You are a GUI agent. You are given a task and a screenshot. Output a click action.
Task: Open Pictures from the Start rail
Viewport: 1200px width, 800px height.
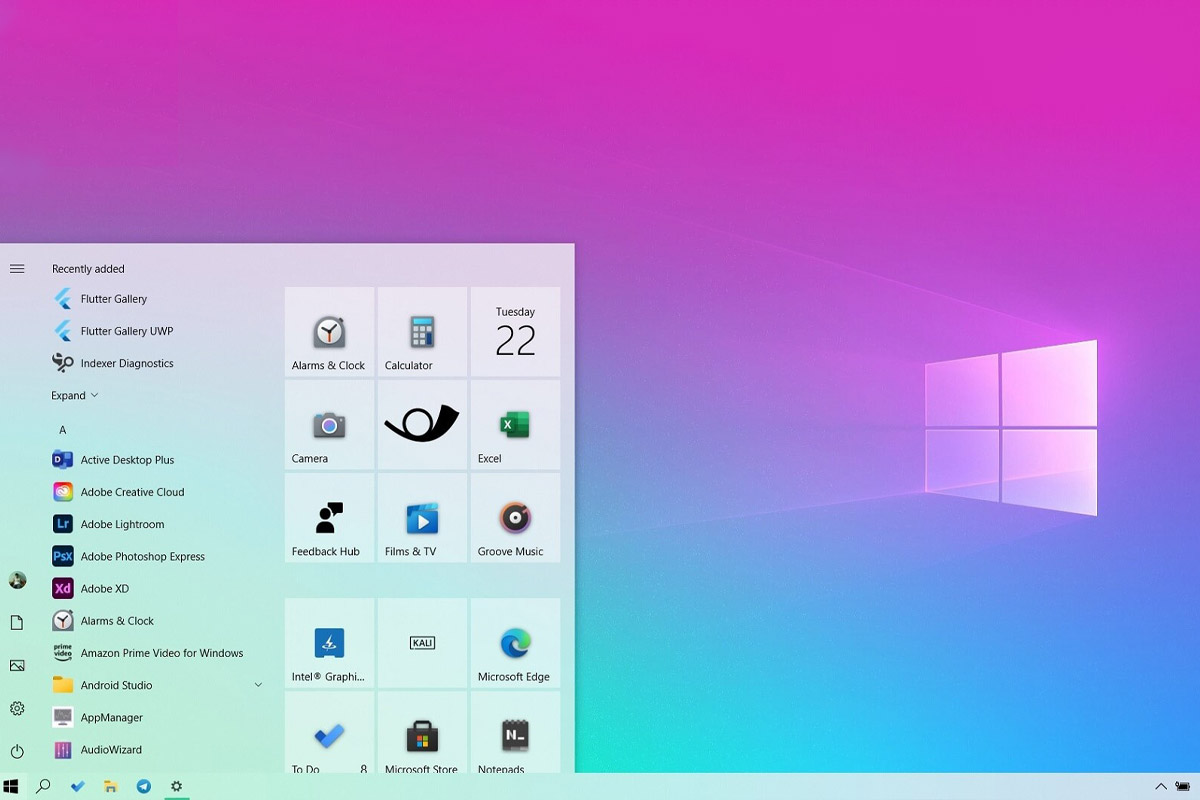click(17, 666)
